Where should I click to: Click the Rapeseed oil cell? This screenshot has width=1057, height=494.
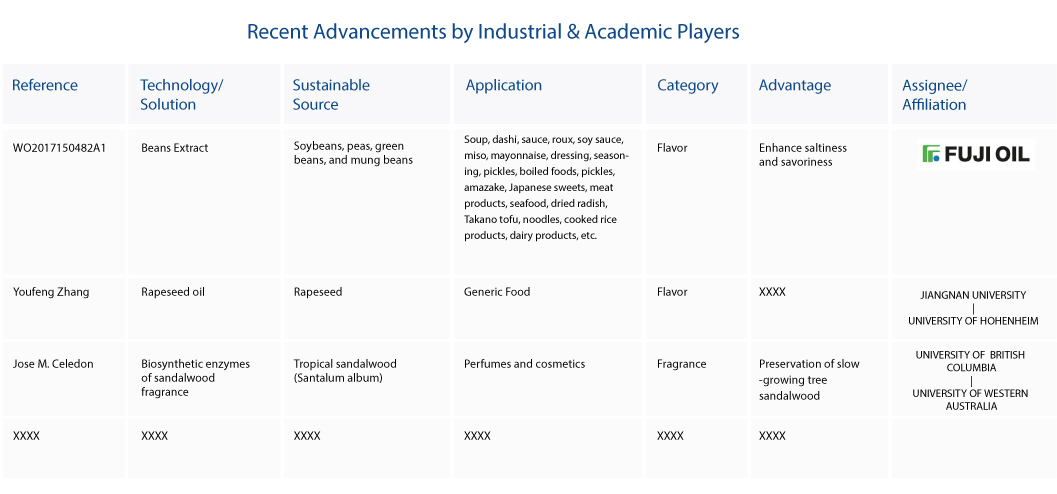tap(173, 292)
